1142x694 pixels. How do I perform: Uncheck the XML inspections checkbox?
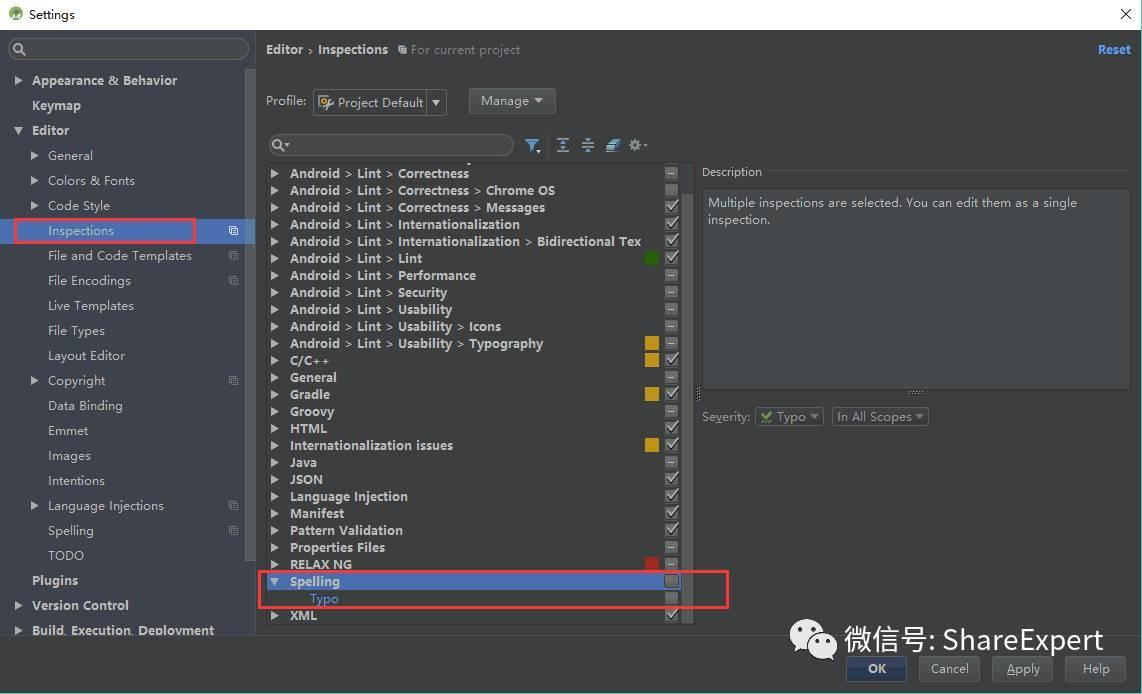(672, 615)
